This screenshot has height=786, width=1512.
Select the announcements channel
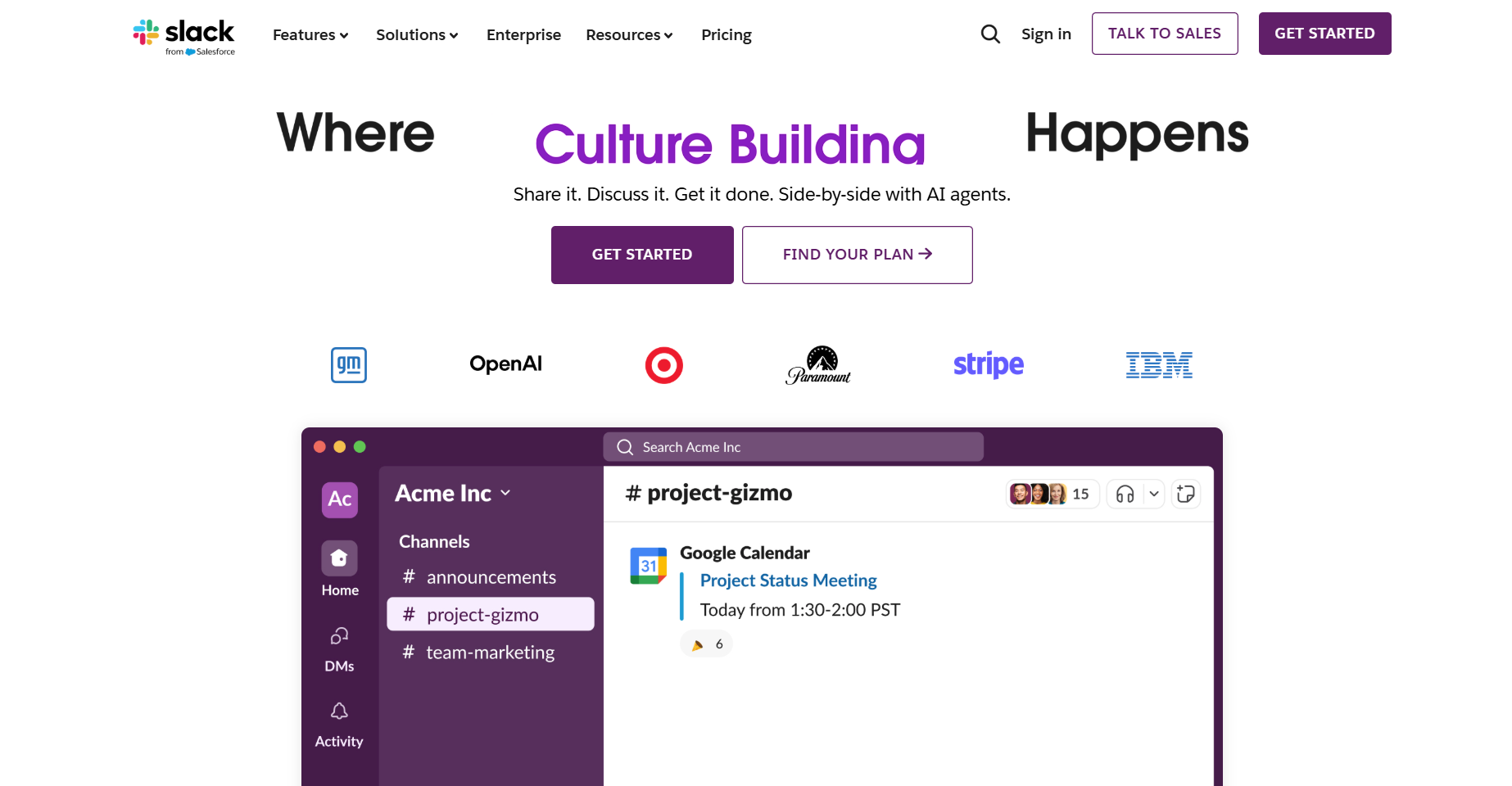(491, 577)
